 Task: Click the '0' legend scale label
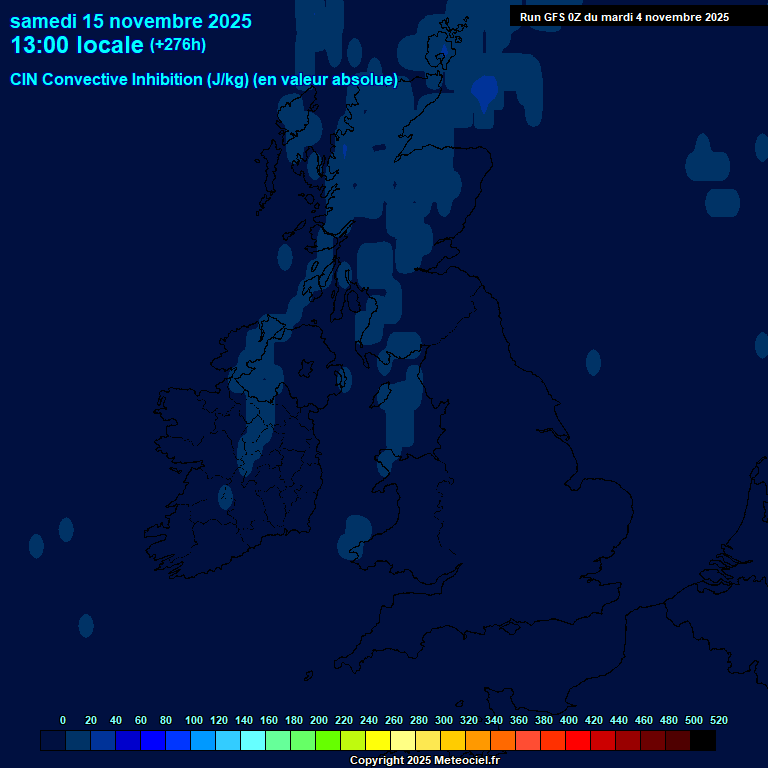click(x=63, y=720)
